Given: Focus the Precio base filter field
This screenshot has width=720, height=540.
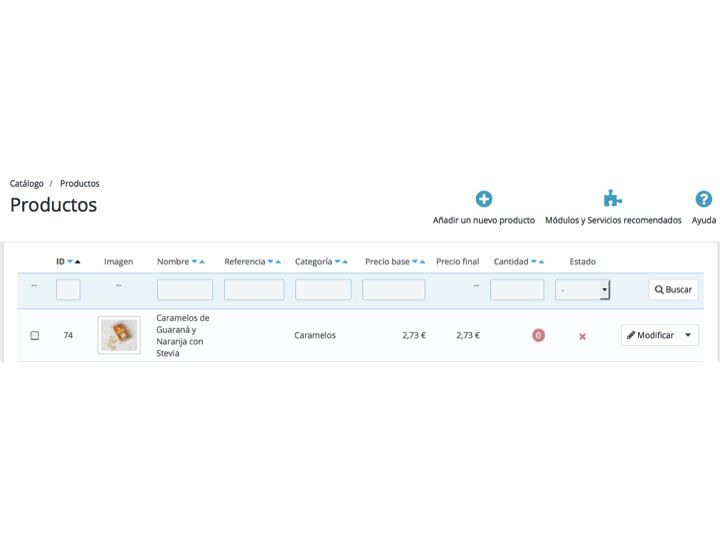Looking at the screenshot, I should pyautogui.click(x=394, y=290).
